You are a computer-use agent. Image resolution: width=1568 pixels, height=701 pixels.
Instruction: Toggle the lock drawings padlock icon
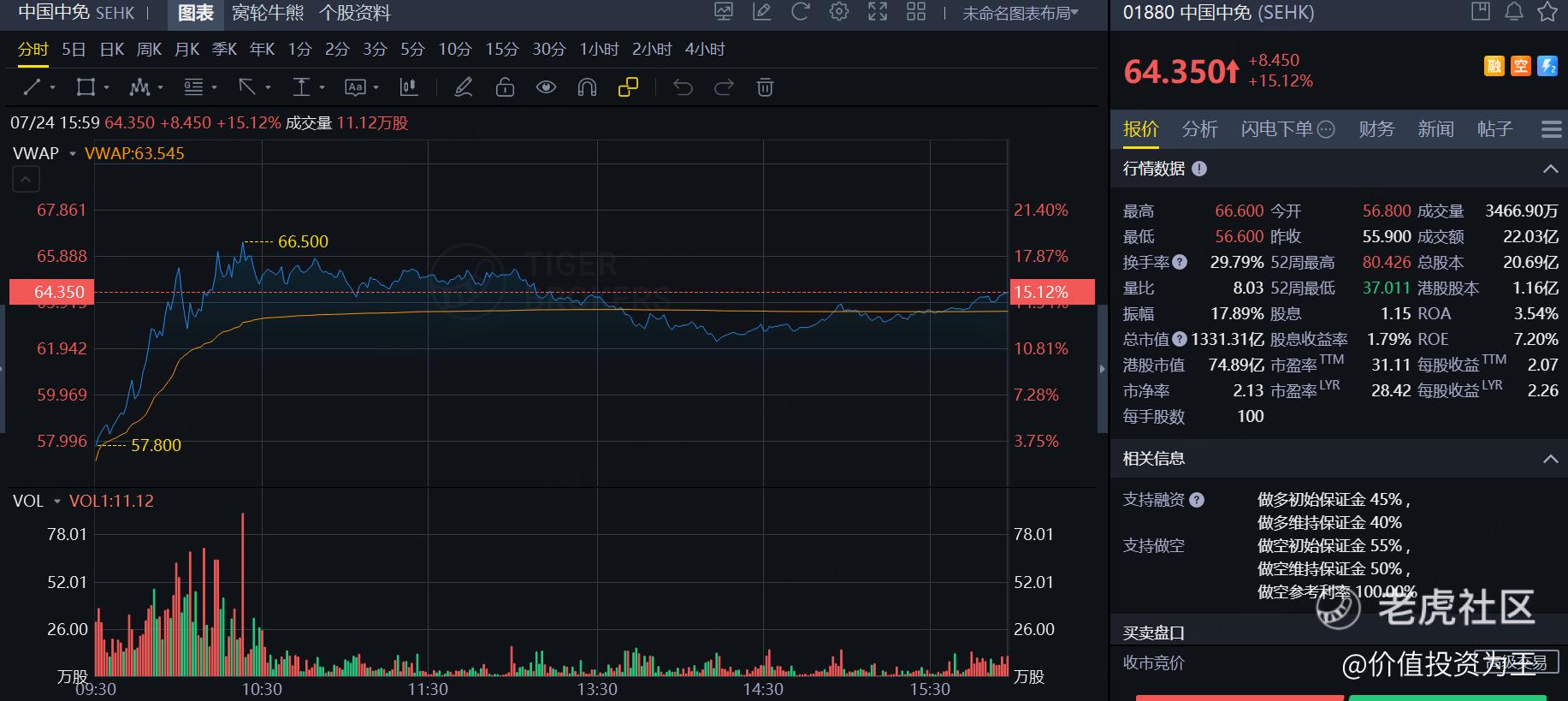[x=505, y=87]
